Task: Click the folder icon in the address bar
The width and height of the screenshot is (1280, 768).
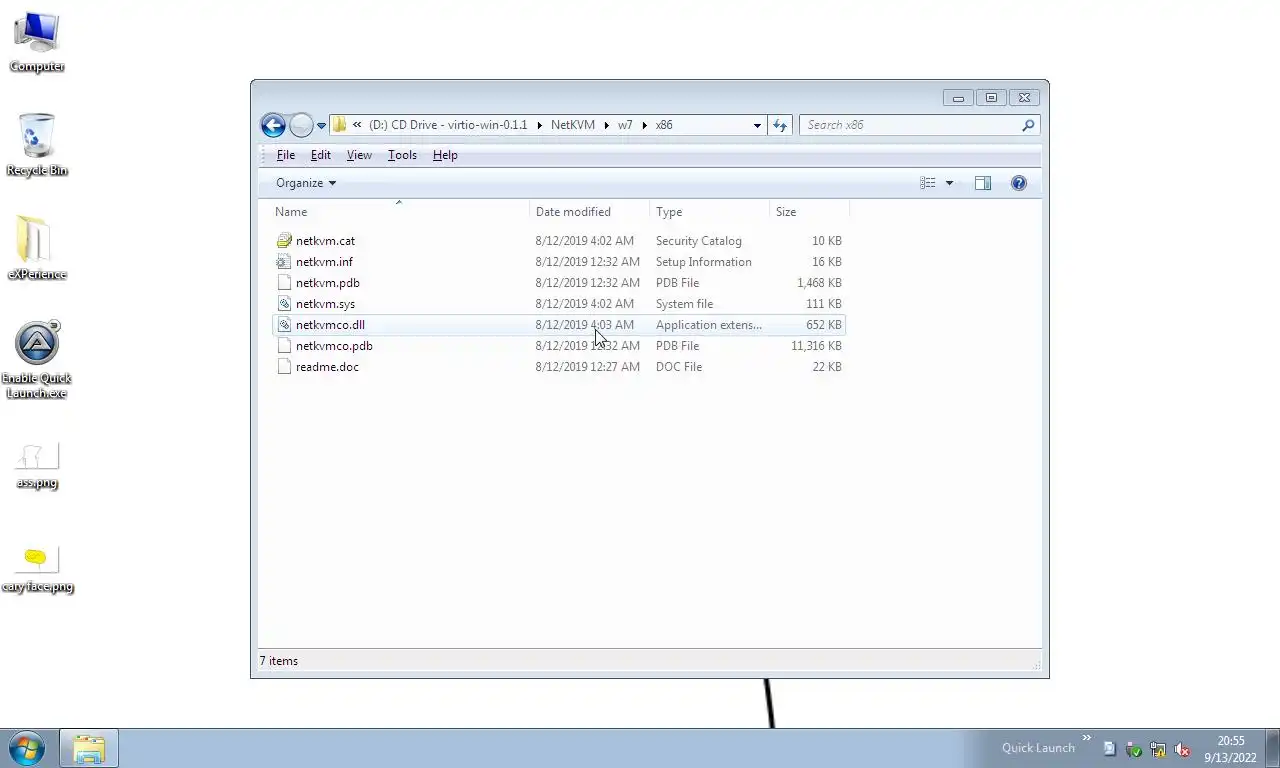Action: pos(339,125)
